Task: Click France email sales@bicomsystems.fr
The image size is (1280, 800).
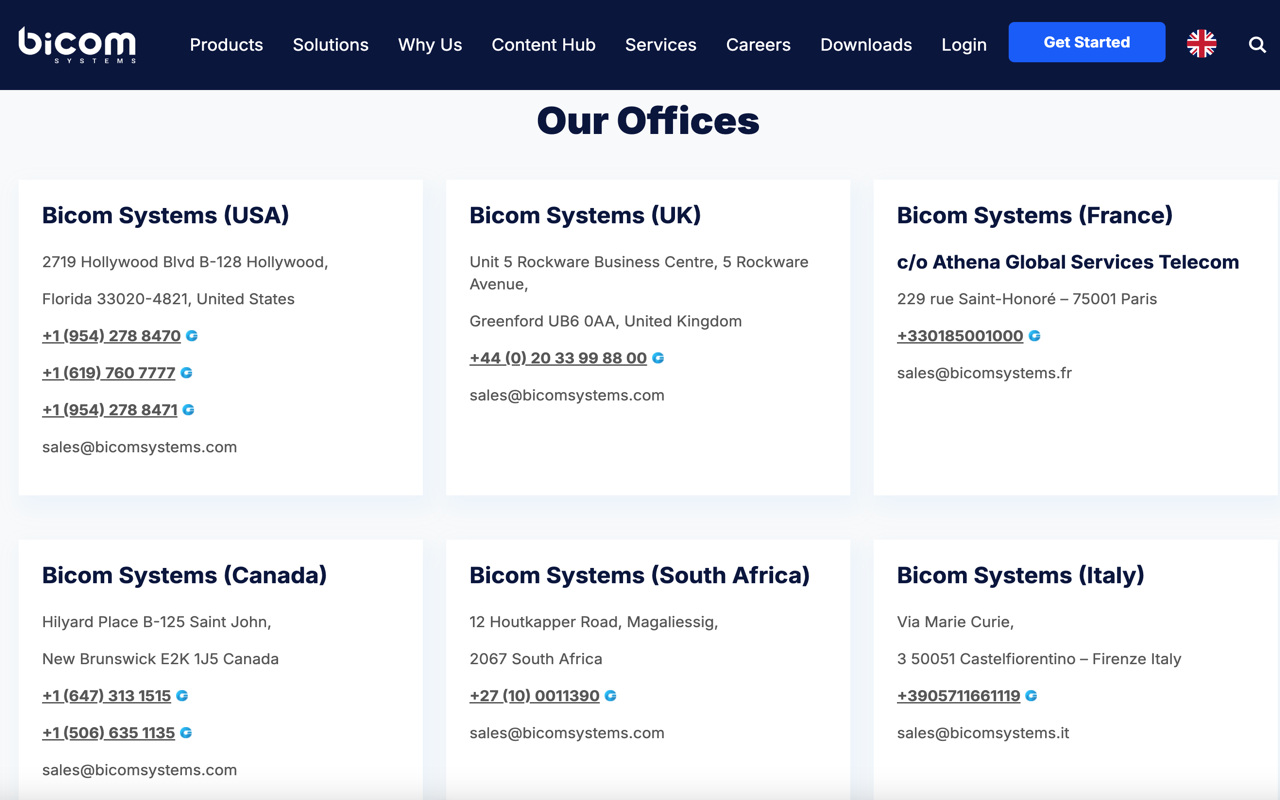Action: (x=984, y=373)
